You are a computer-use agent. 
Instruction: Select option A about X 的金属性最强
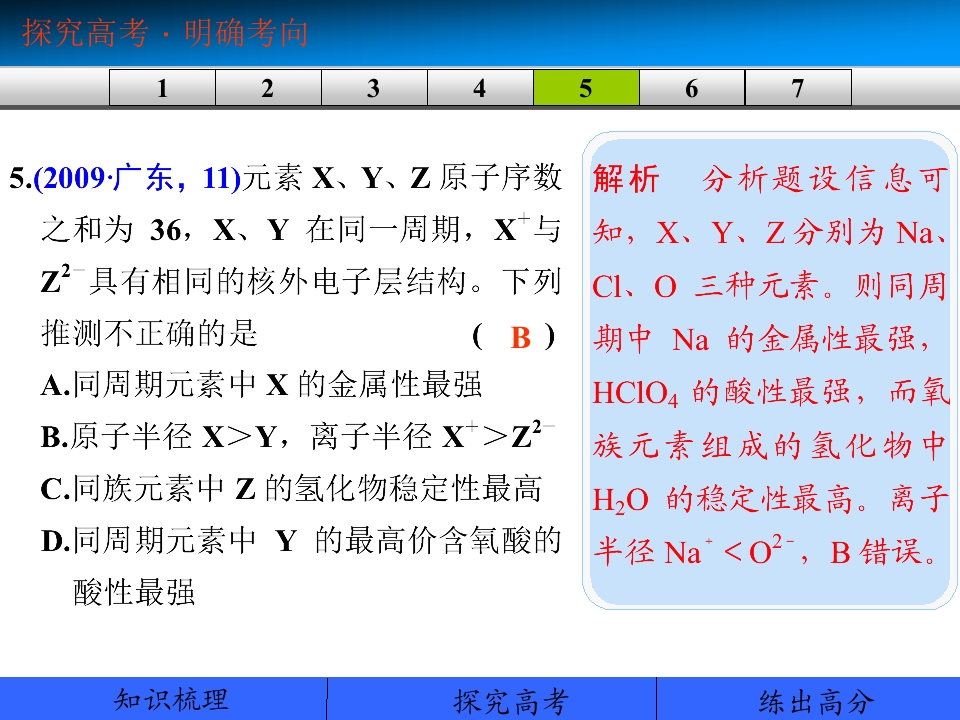[x=261, y=385]
